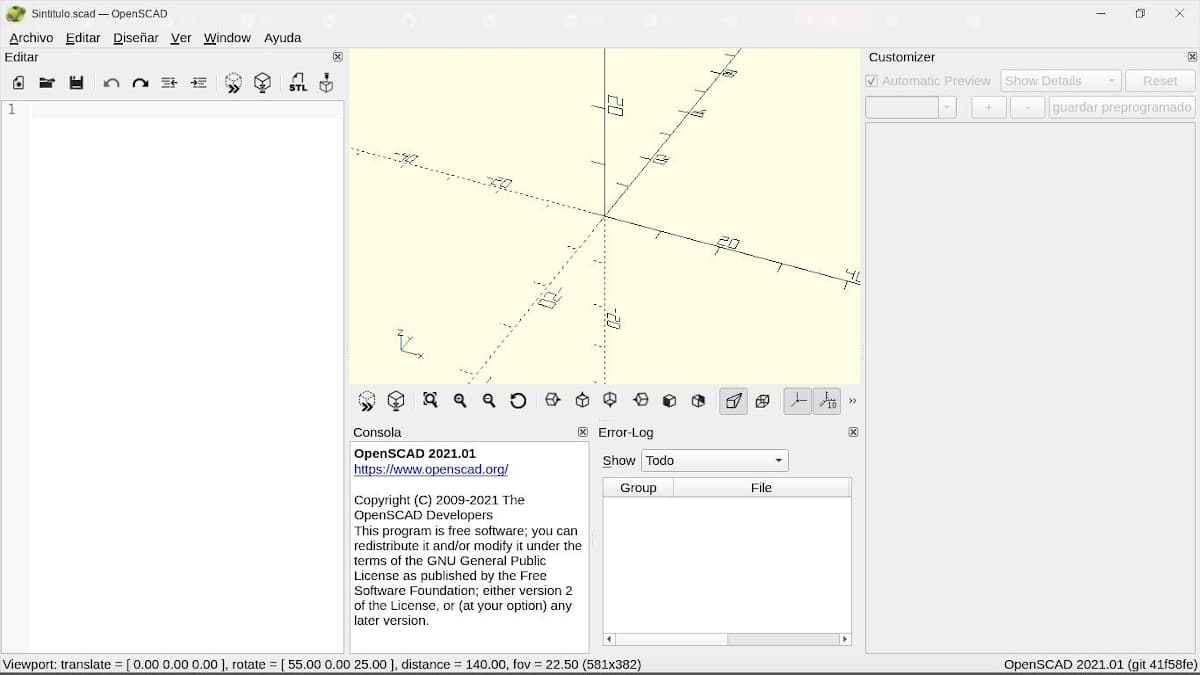Click inside the code editor line 1
The height and width of the screenshot is (675, 1200).
pos(186,110)
